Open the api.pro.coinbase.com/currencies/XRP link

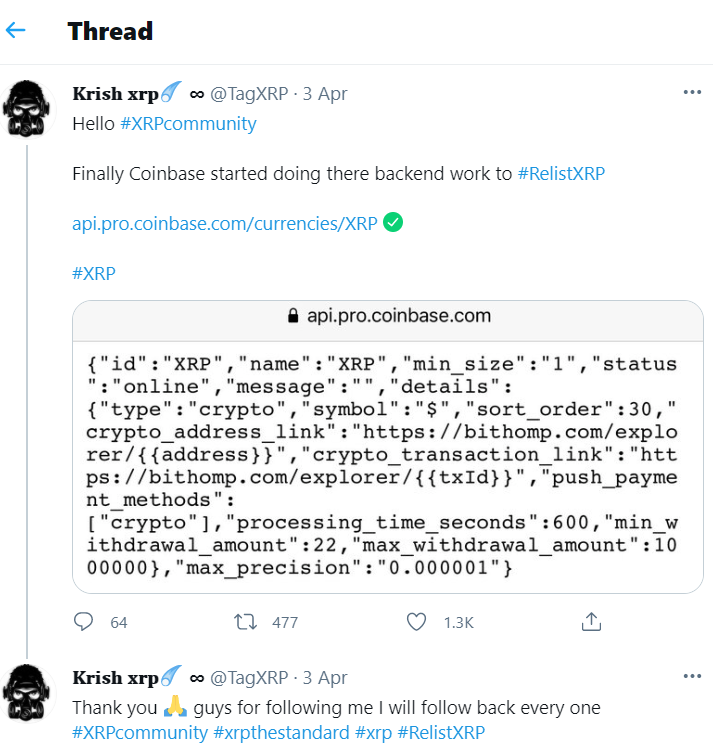pos(225,223)
